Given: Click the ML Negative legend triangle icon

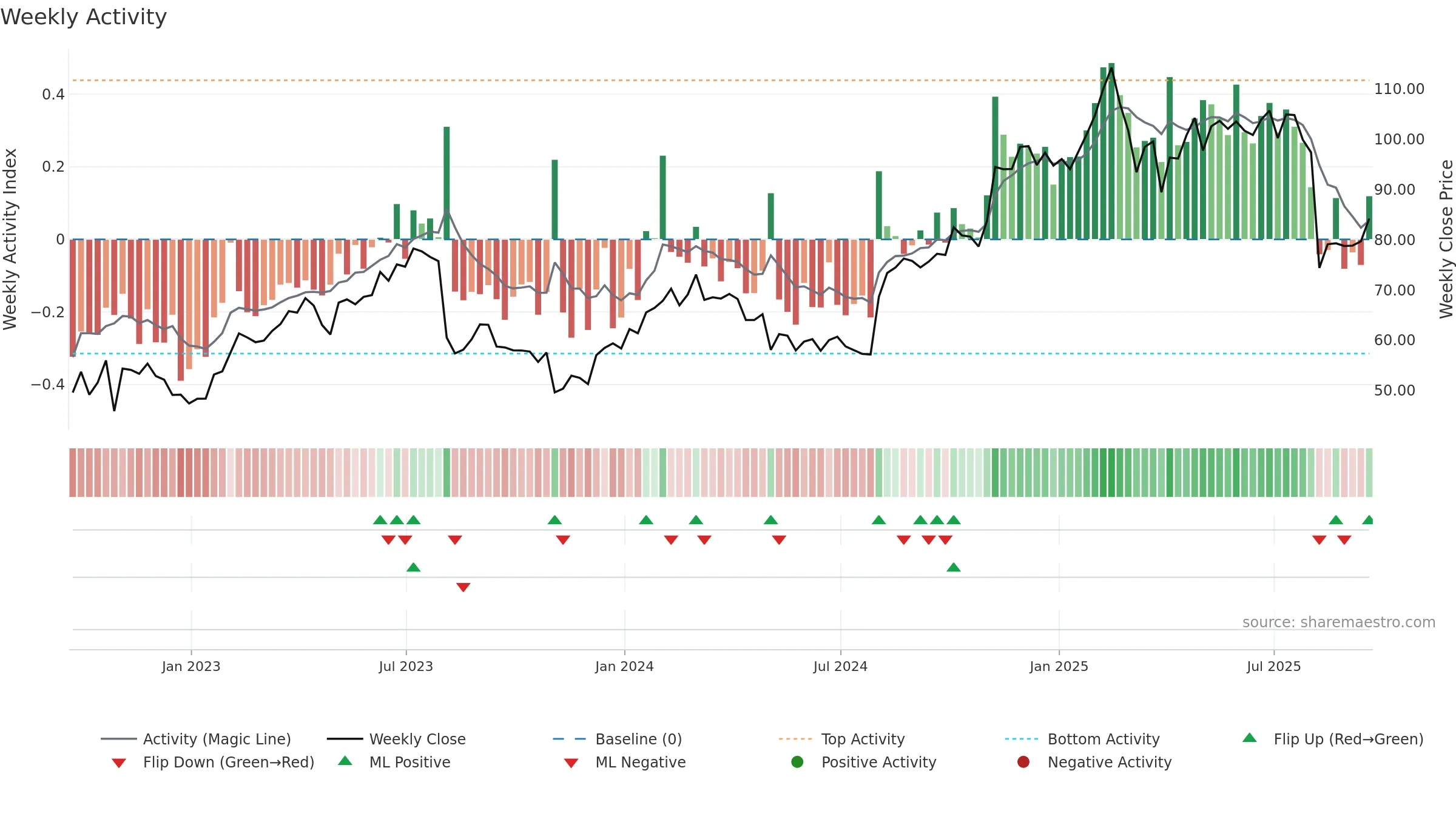Looking at the screenshot, I should click(x=571, y=763).
